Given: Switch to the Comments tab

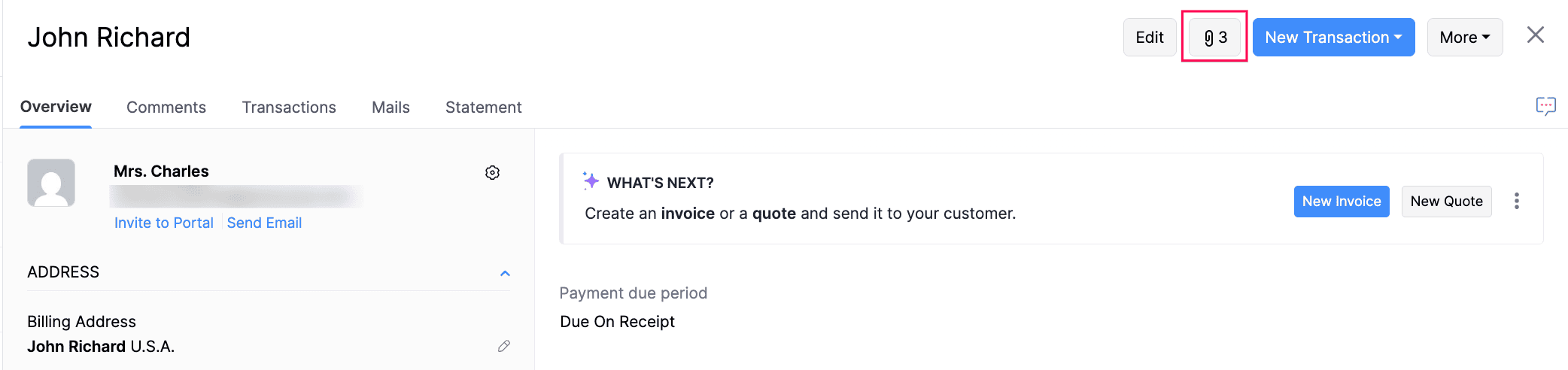Looking at the screenshot, I should 166,108.
